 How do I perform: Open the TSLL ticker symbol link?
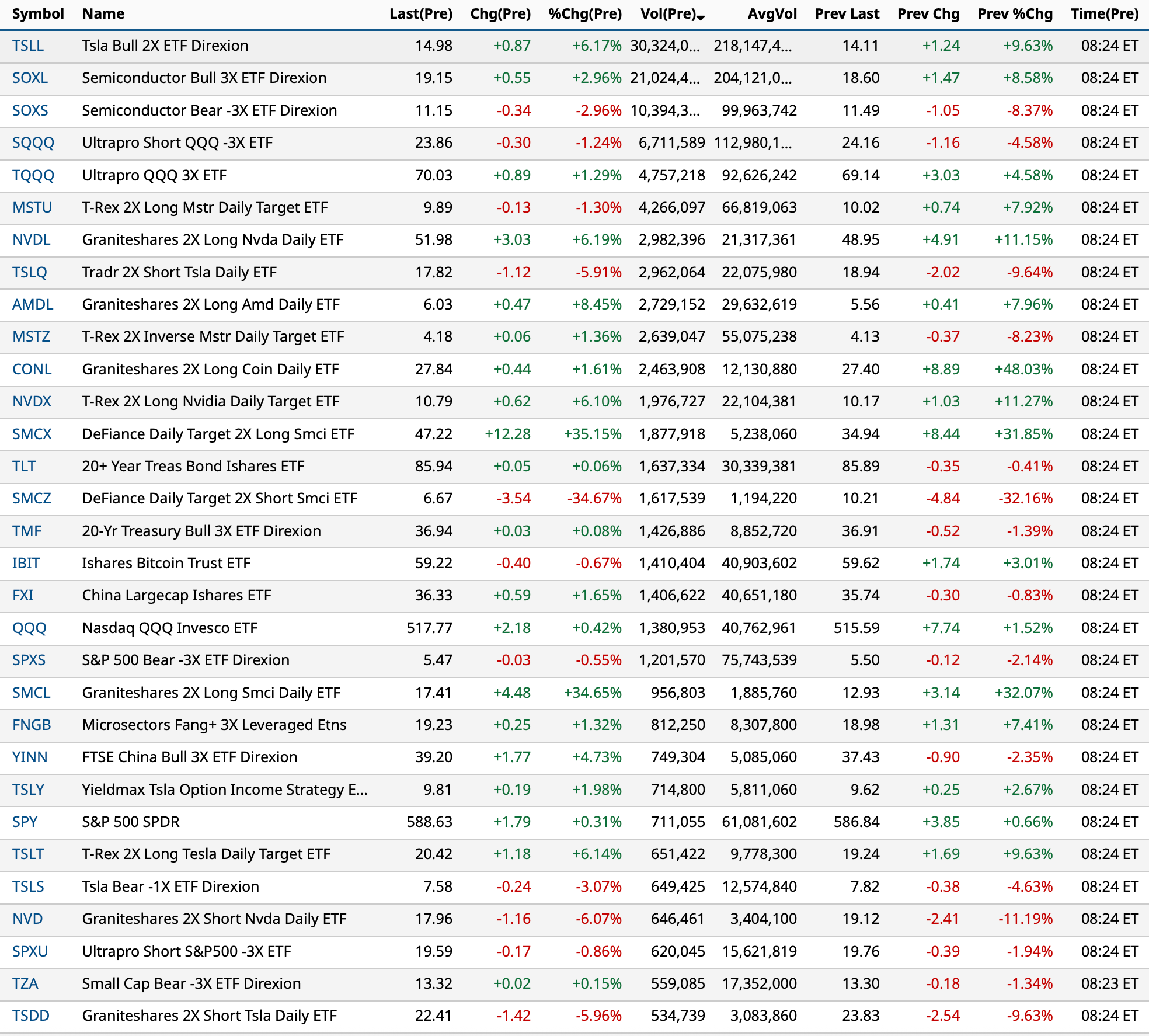[28, 46]
